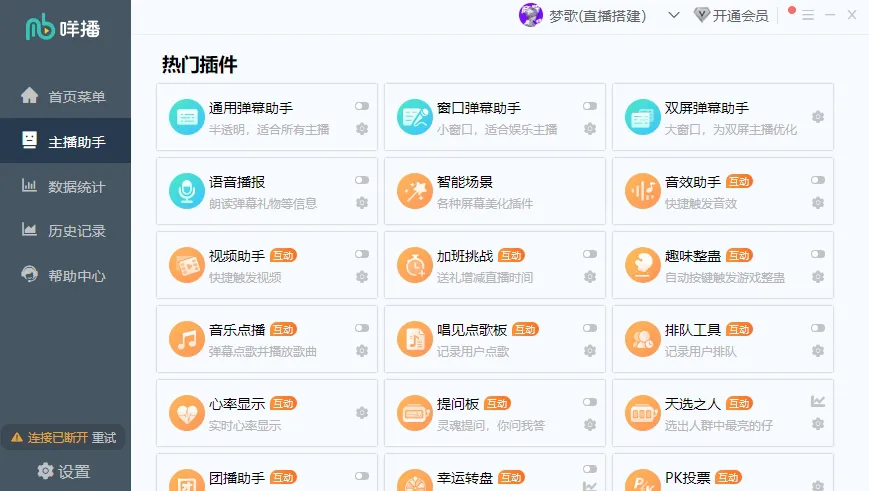Open settings gear for 趣味整蛊
This screenshot has width=869, height=491.
(x=817, y=277)
